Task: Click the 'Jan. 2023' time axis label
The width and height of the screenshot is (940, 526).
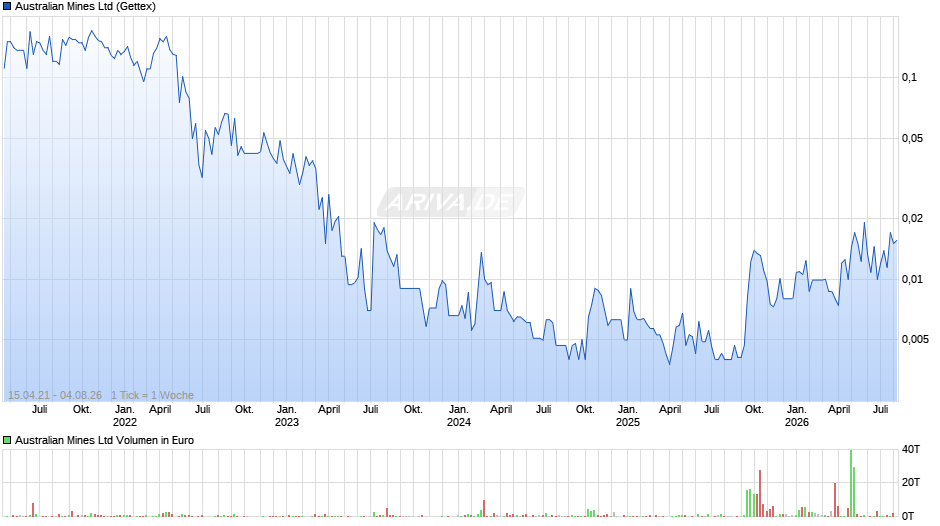Action: [x=287, y=416]
